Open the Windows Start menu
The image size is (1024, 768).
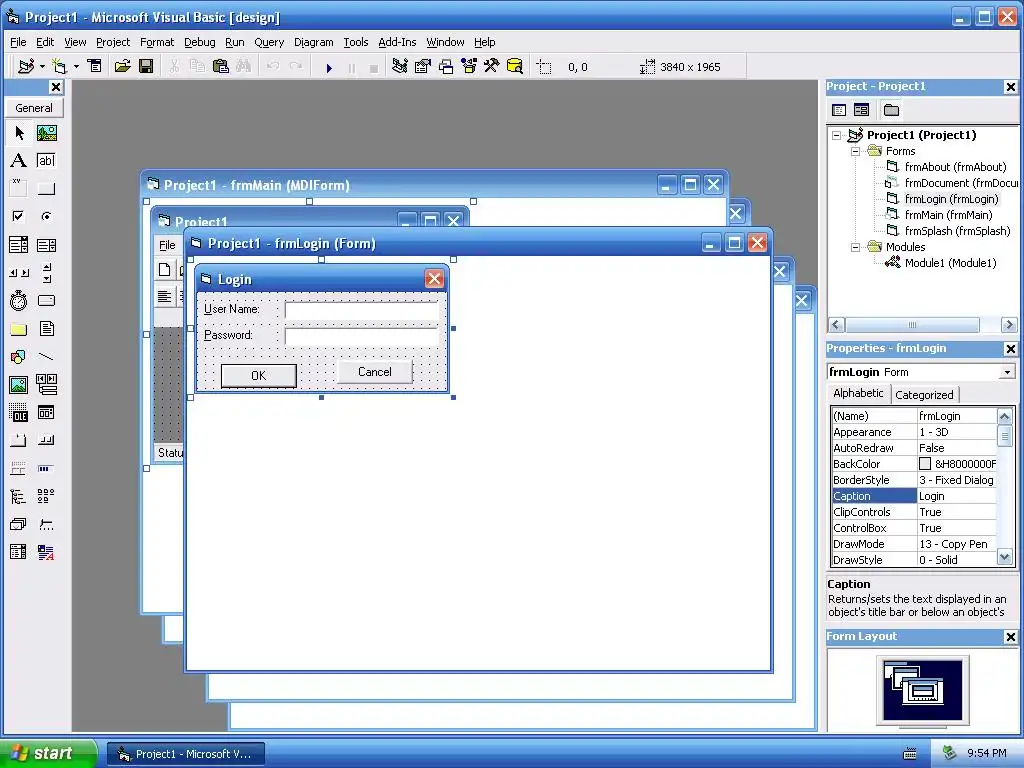tap(48, 753)
